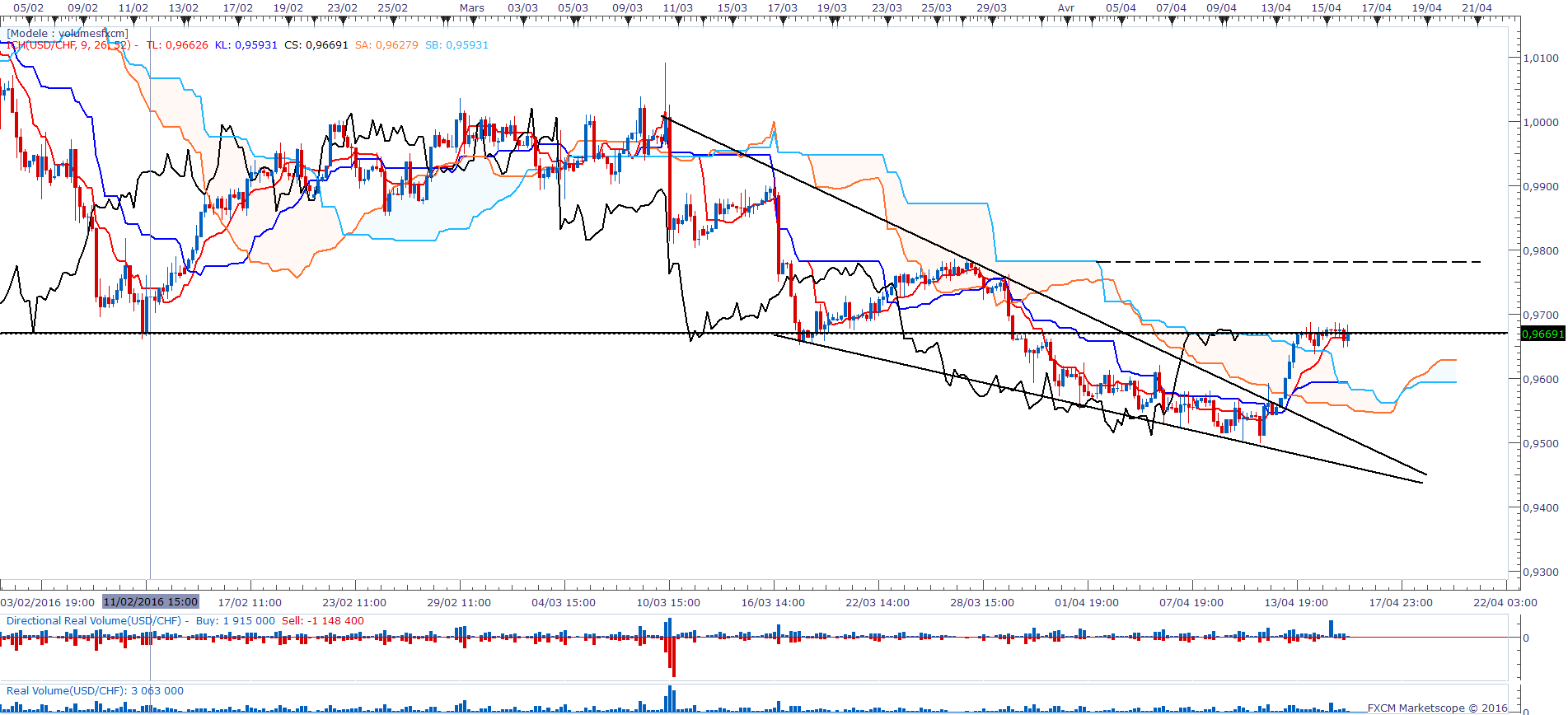Viewport: 1568px width, 715px height.
Task: Click the "28/03 15:00" time label
Action: [982, 603]
